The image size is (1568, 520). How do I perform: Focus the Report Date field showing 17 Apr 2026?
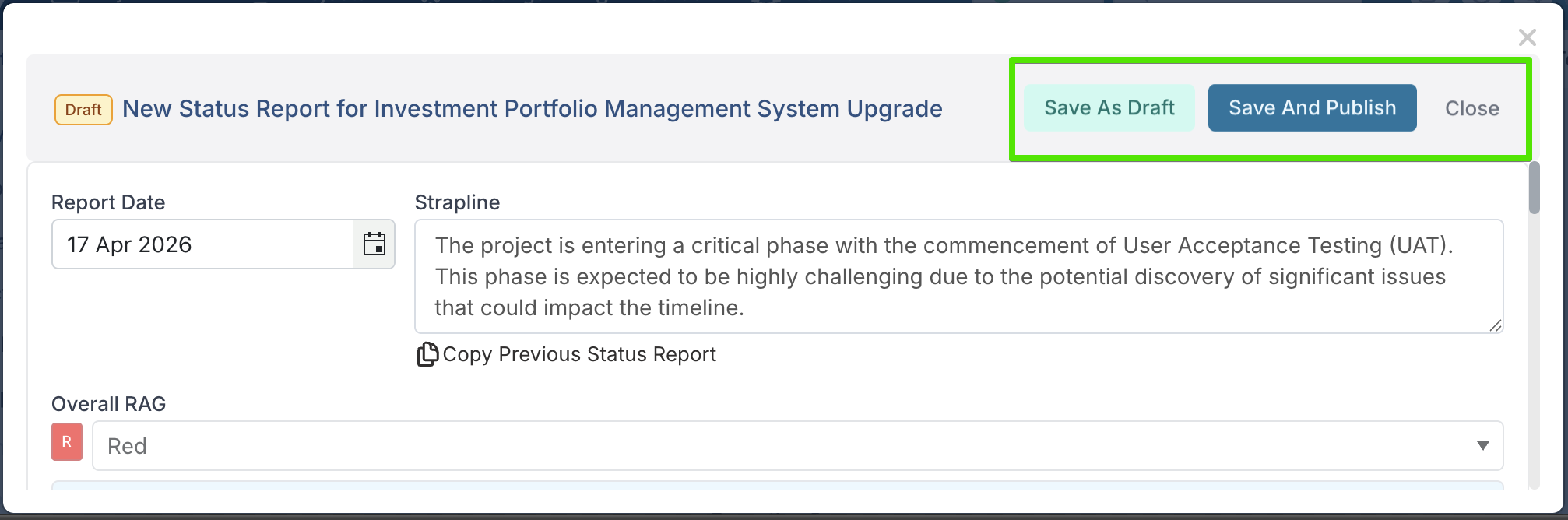pyautogui.click(x=202, y=244)
